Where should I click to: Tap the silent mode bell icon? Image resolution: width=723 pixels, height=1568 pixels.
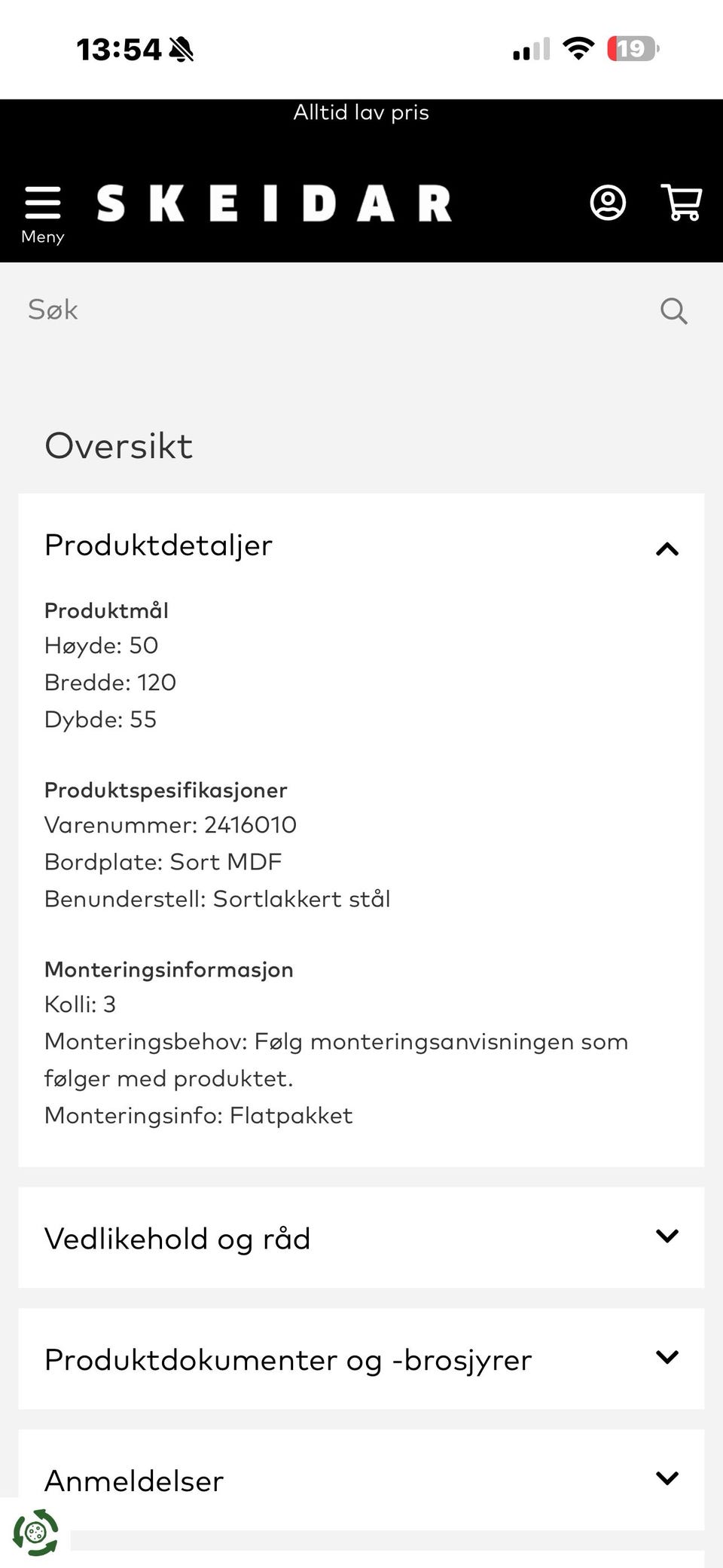(x=182, y=50)
